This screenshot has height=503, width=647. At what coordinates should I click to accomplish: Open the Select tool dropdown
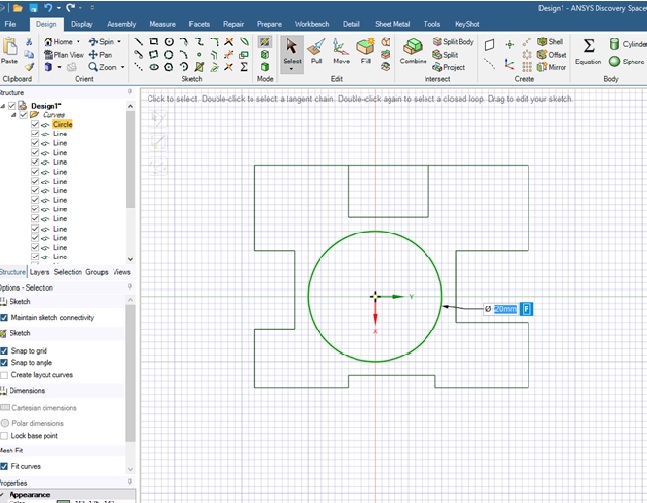tap(292, 69)
